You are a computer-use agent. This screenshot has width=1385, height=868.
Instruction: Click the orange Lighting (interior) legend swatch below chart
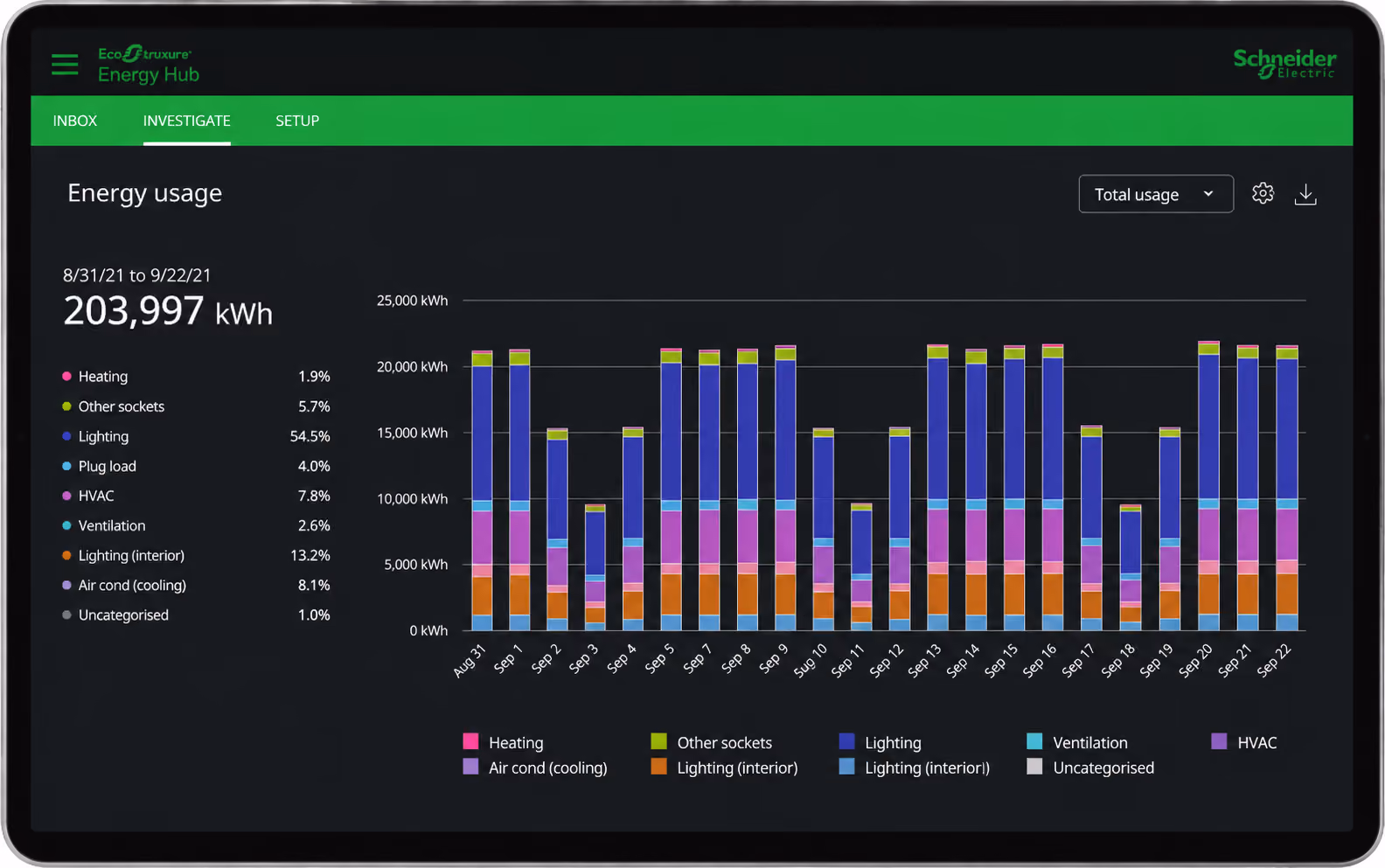tap(659, 767)
